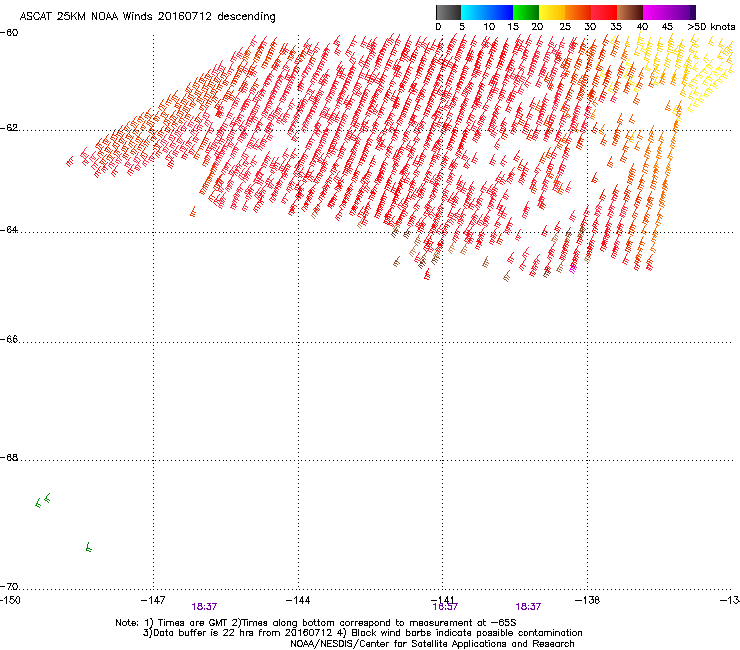Choose the brown 35-40 knots color segment
Screen dimensions: 740x650
[630, 12]
